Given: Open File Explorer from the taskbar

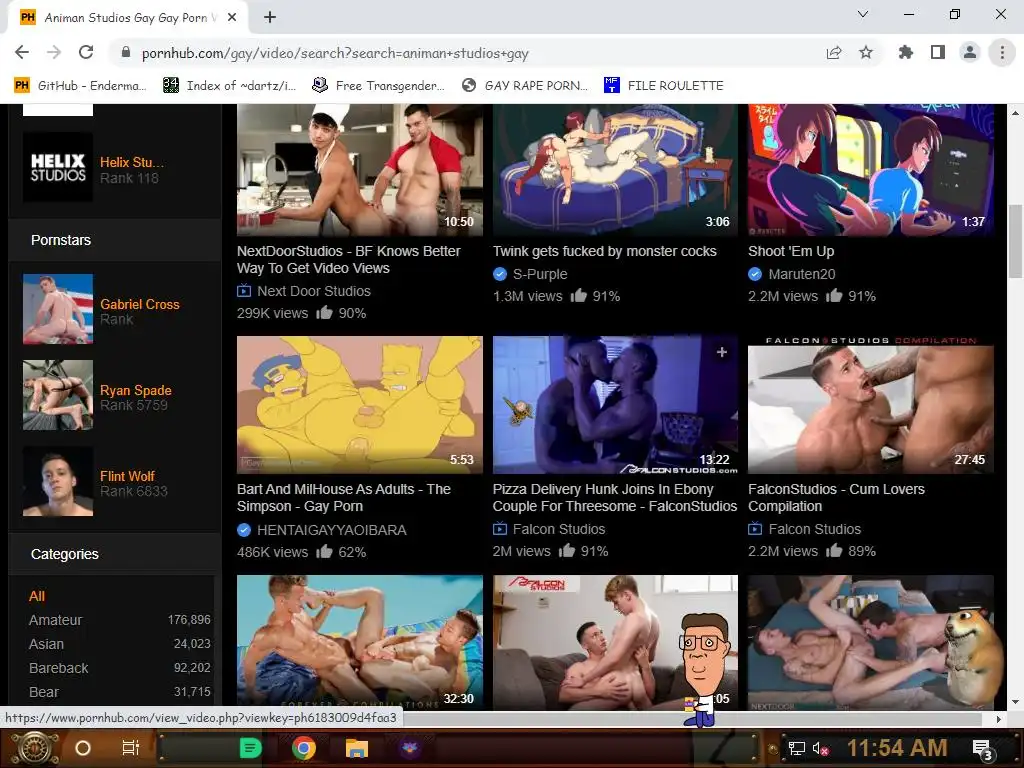Looking at the screenshot, I should [x=357, y=748].
